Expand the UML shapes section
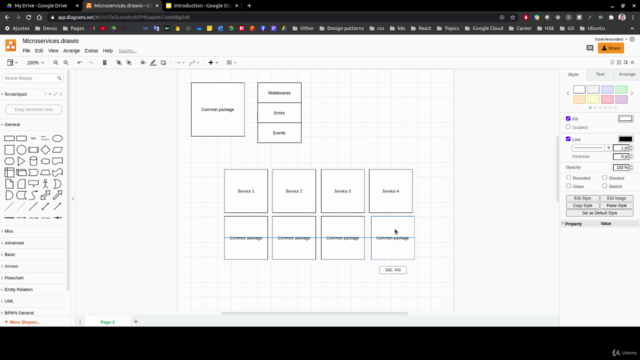Viewport: 640px width, 360px height. [x=9, y=301]
